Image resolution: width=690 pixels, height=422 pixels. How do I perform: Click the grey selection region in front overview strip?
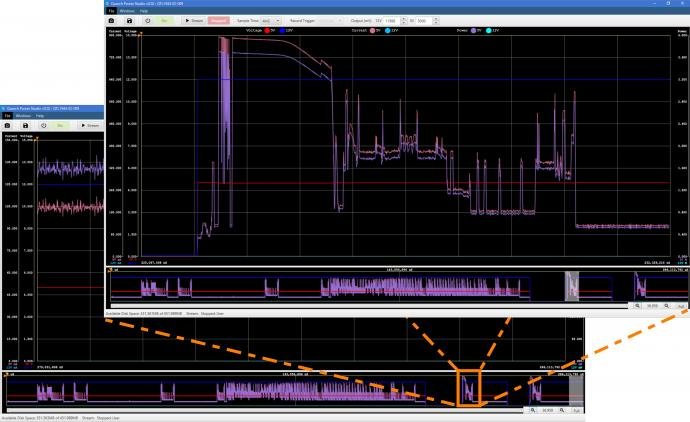[x=572, y=286]
